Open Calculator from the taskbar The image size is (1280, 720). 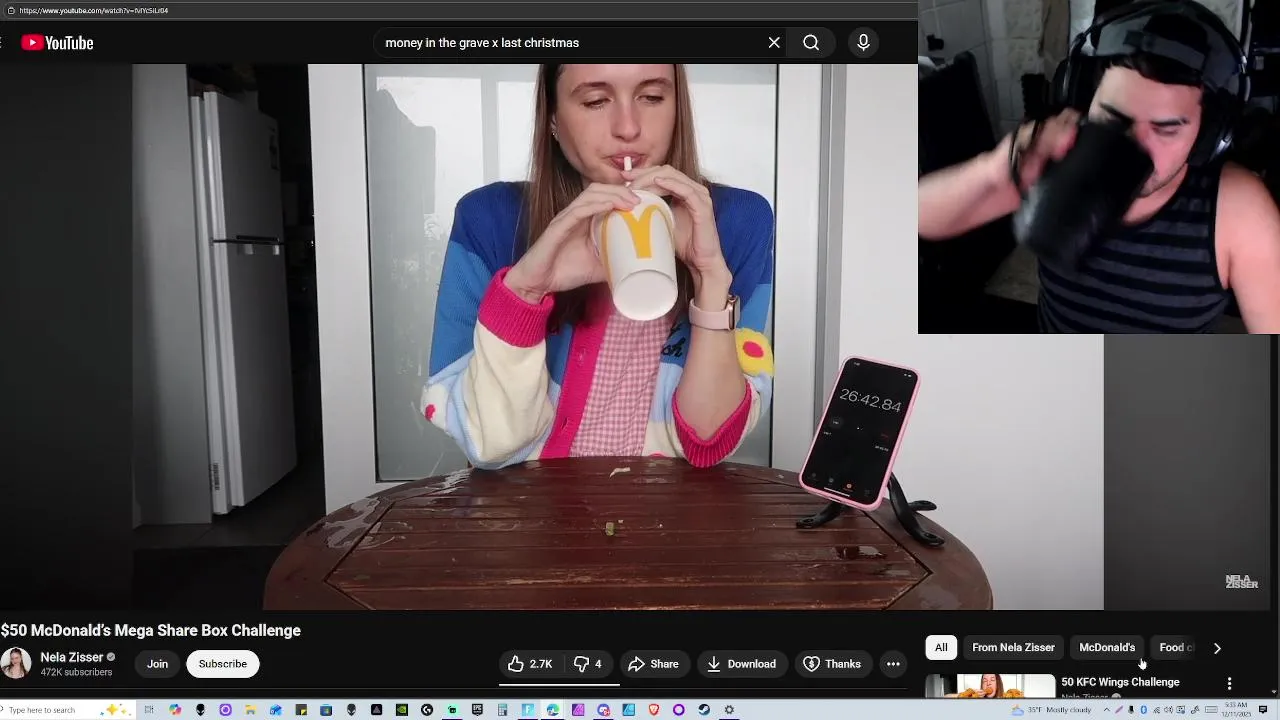coord(502,710)
